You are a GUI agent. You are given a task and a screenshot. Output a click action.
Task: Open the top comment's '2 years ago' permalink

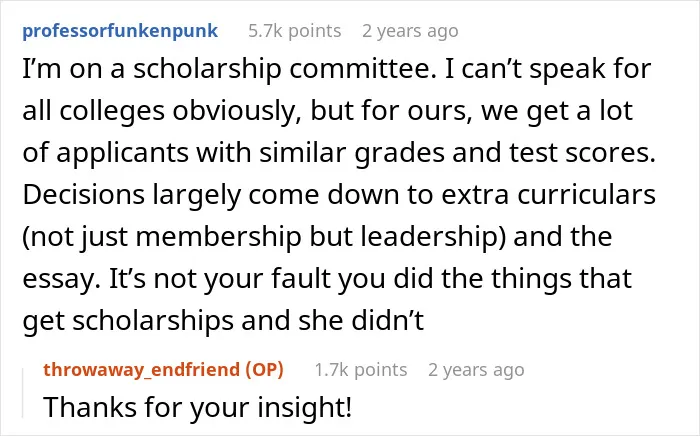(410, 31)
